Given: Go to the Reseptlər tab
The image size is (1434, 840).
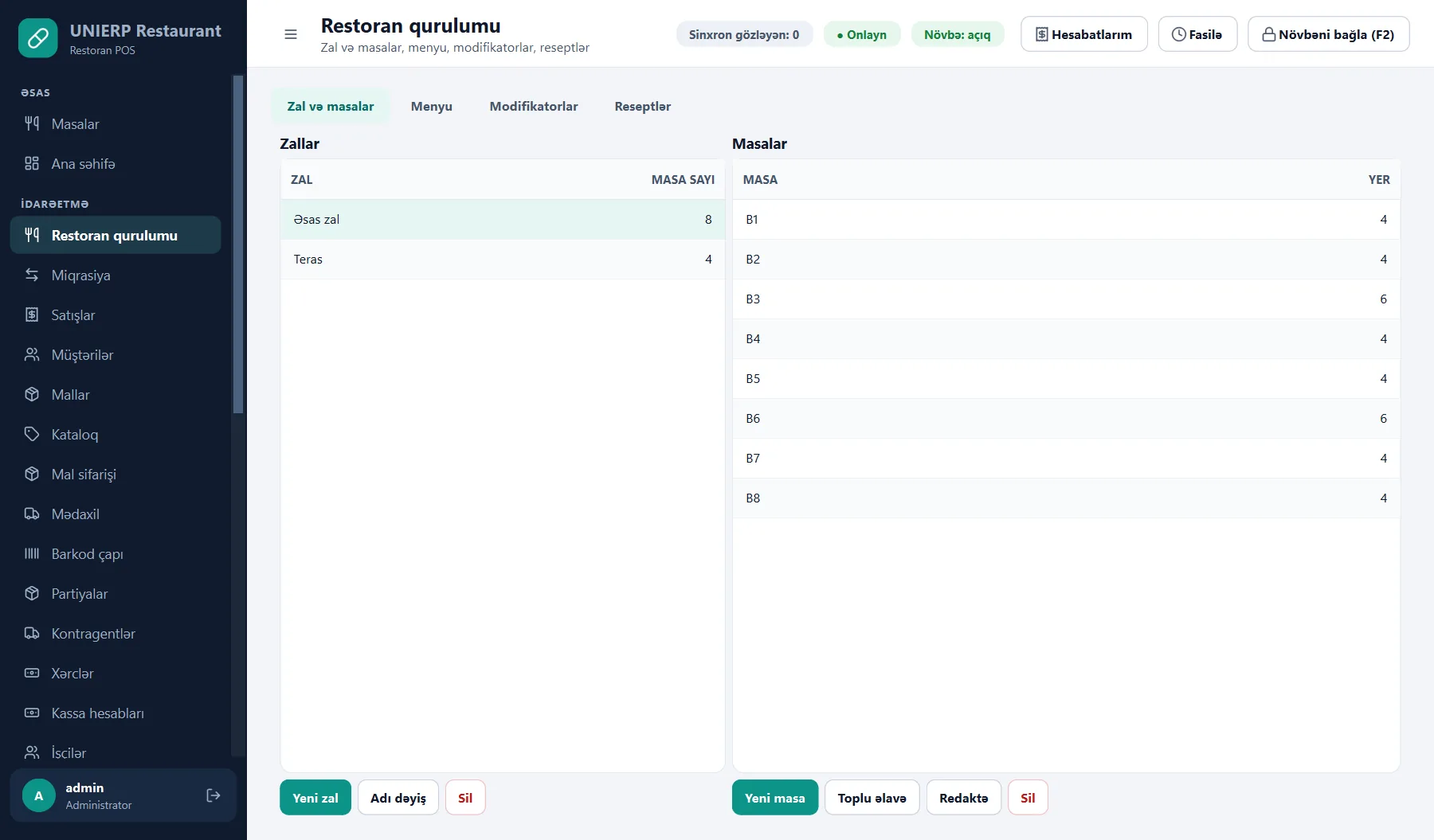Looking at the screenshot, I should (642, 106).
